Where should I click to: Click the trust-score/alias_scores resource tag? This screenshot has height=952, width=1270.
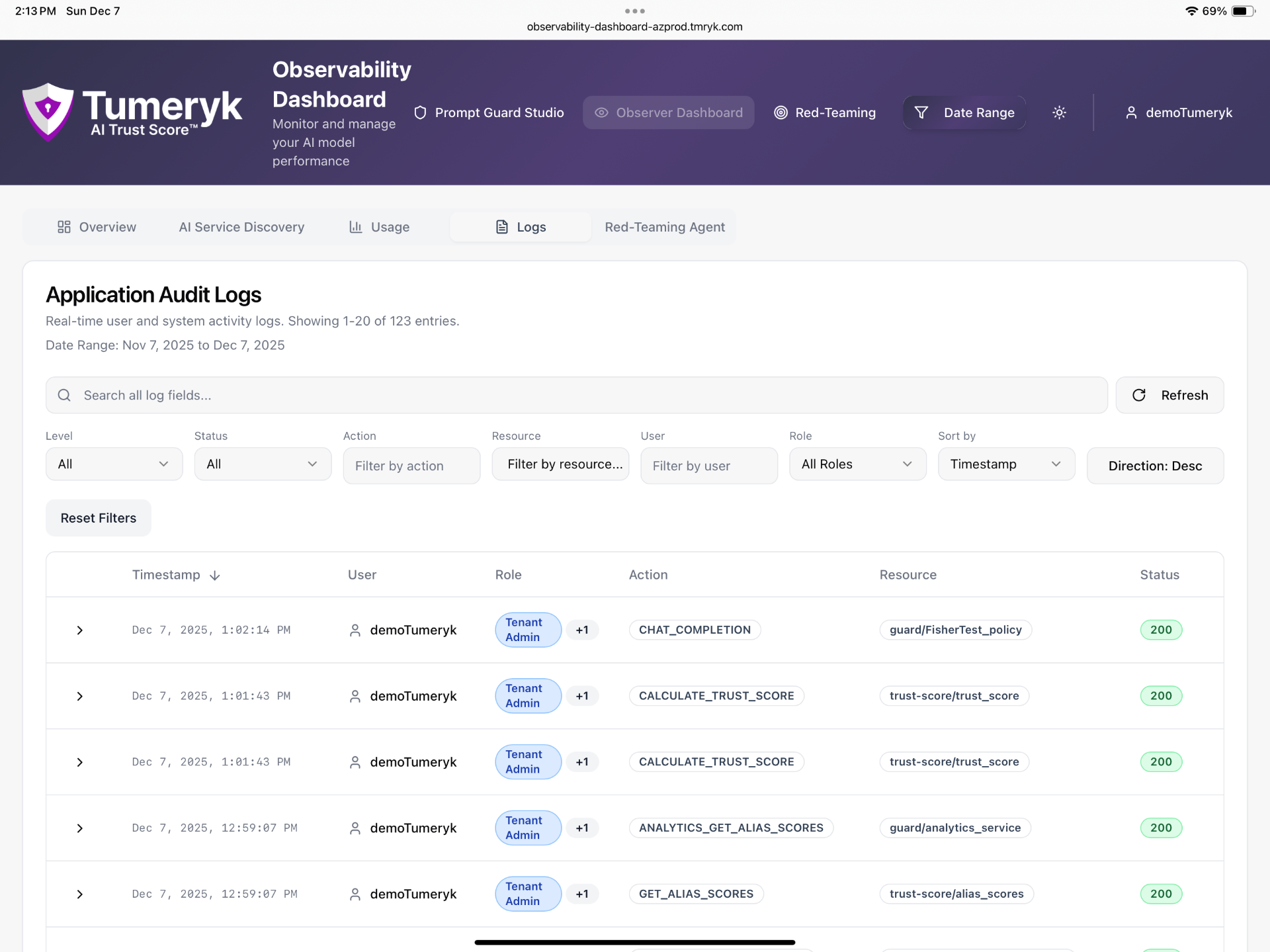(x=956, y=894)
